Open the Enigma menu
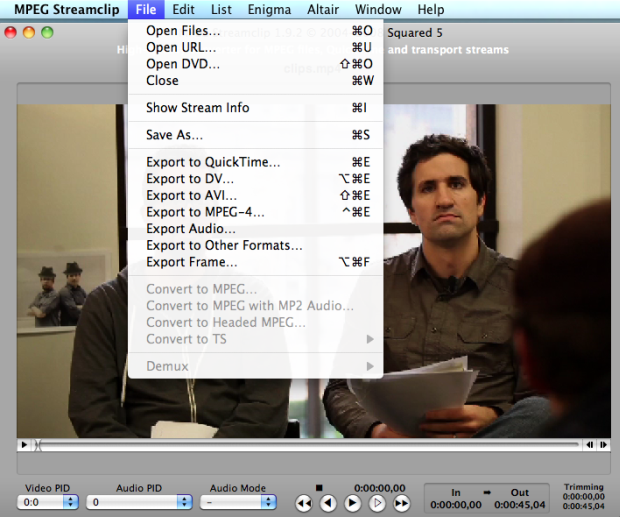This screenshot has width=620, height=517. pos(269,9)
